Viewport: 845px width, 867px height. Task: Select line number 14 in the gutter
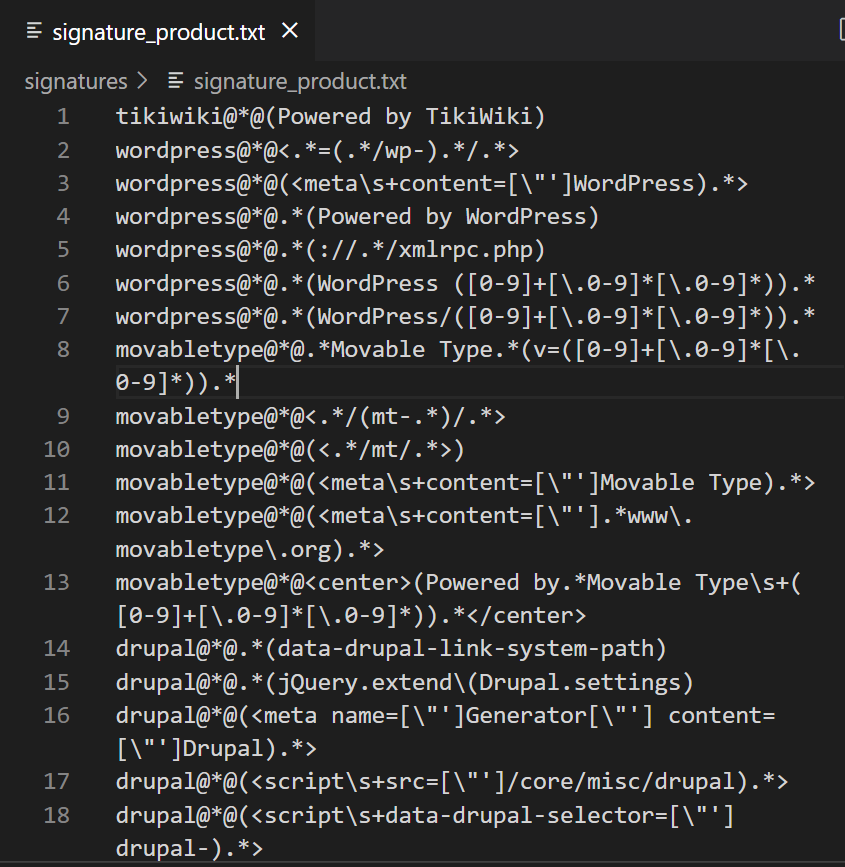pos(57,649)
